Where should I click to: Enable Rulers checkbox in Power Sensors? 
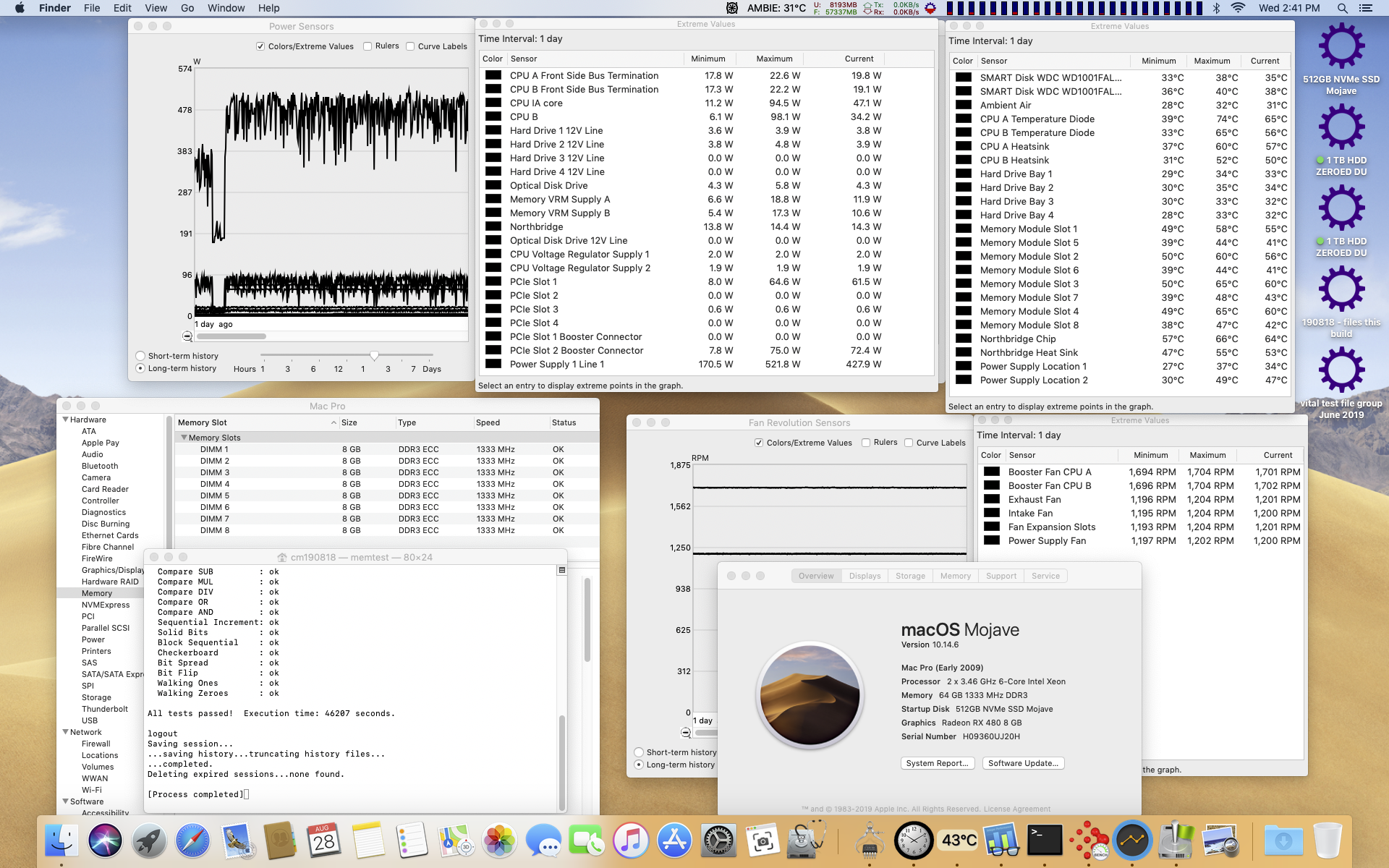point(368,46)
